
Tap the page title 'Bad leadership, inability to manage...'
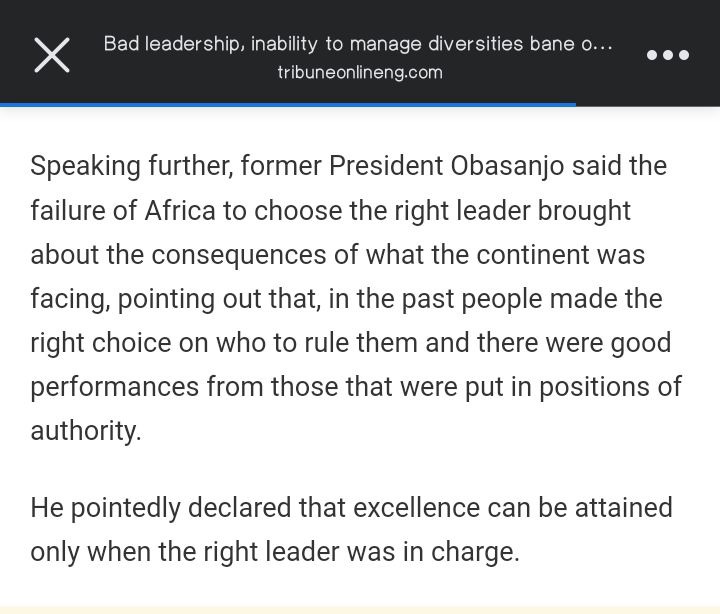(x=358, y=44)
